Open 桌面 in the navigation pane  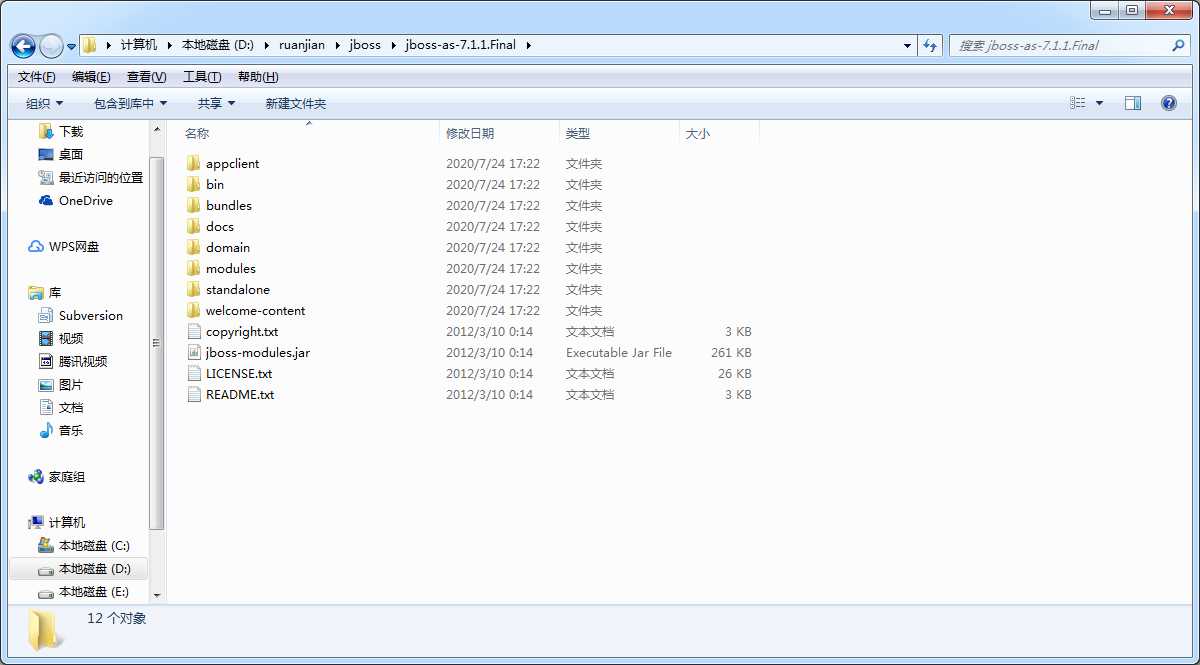point(71,154)
